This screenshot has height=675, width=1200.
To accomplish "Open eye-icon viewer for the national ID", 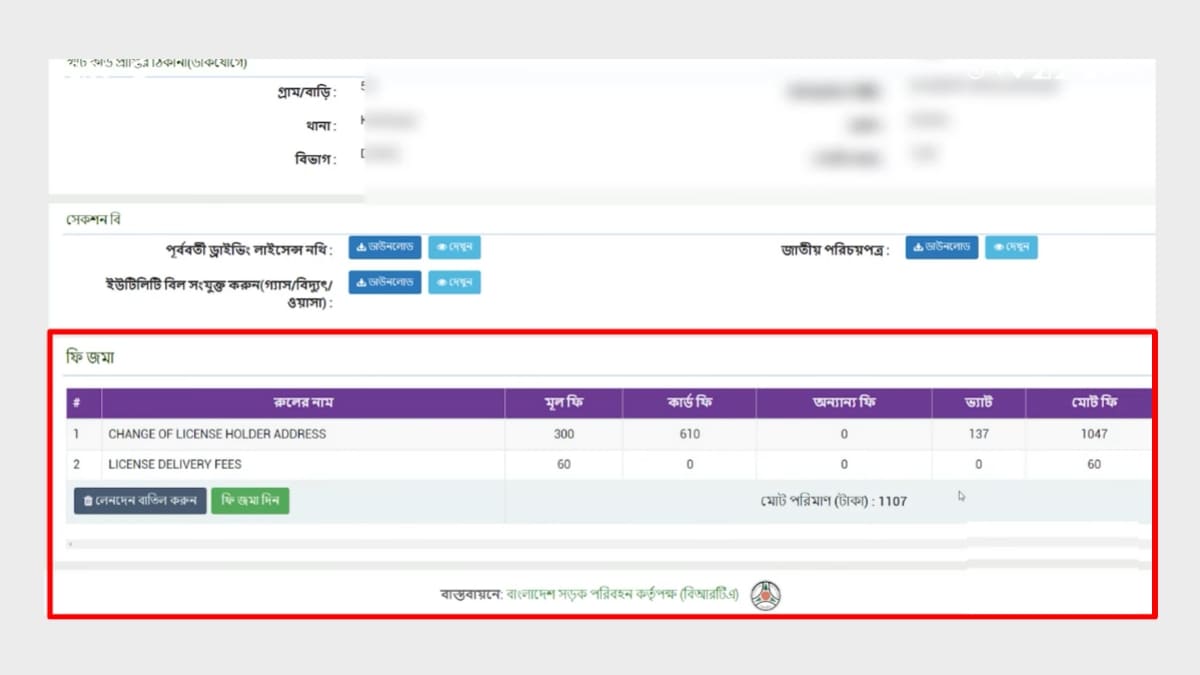I will pos(1010,247).
